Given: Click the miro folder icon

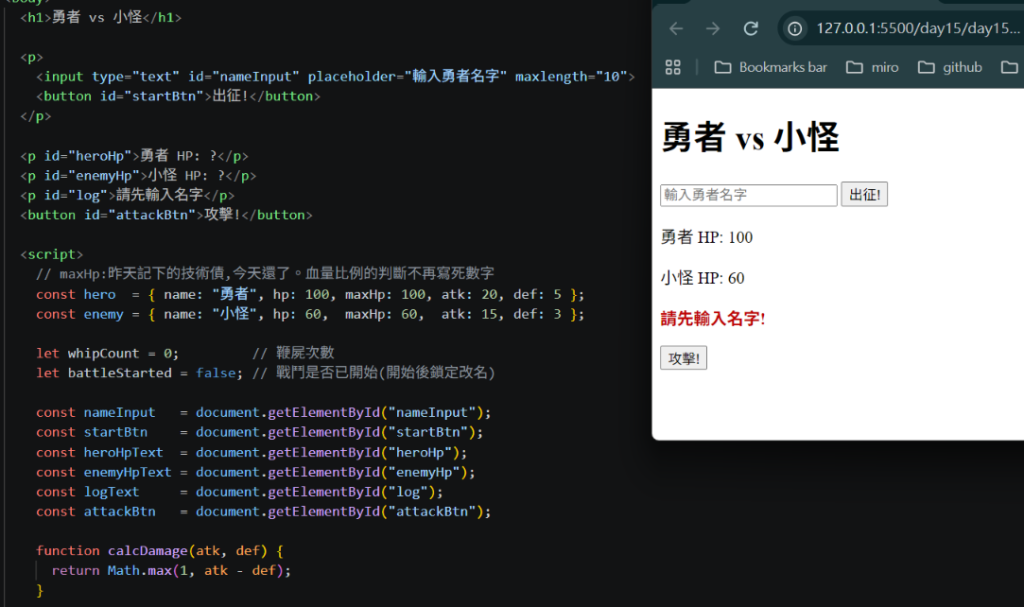Looking at the screenshot, I should 854,67.
